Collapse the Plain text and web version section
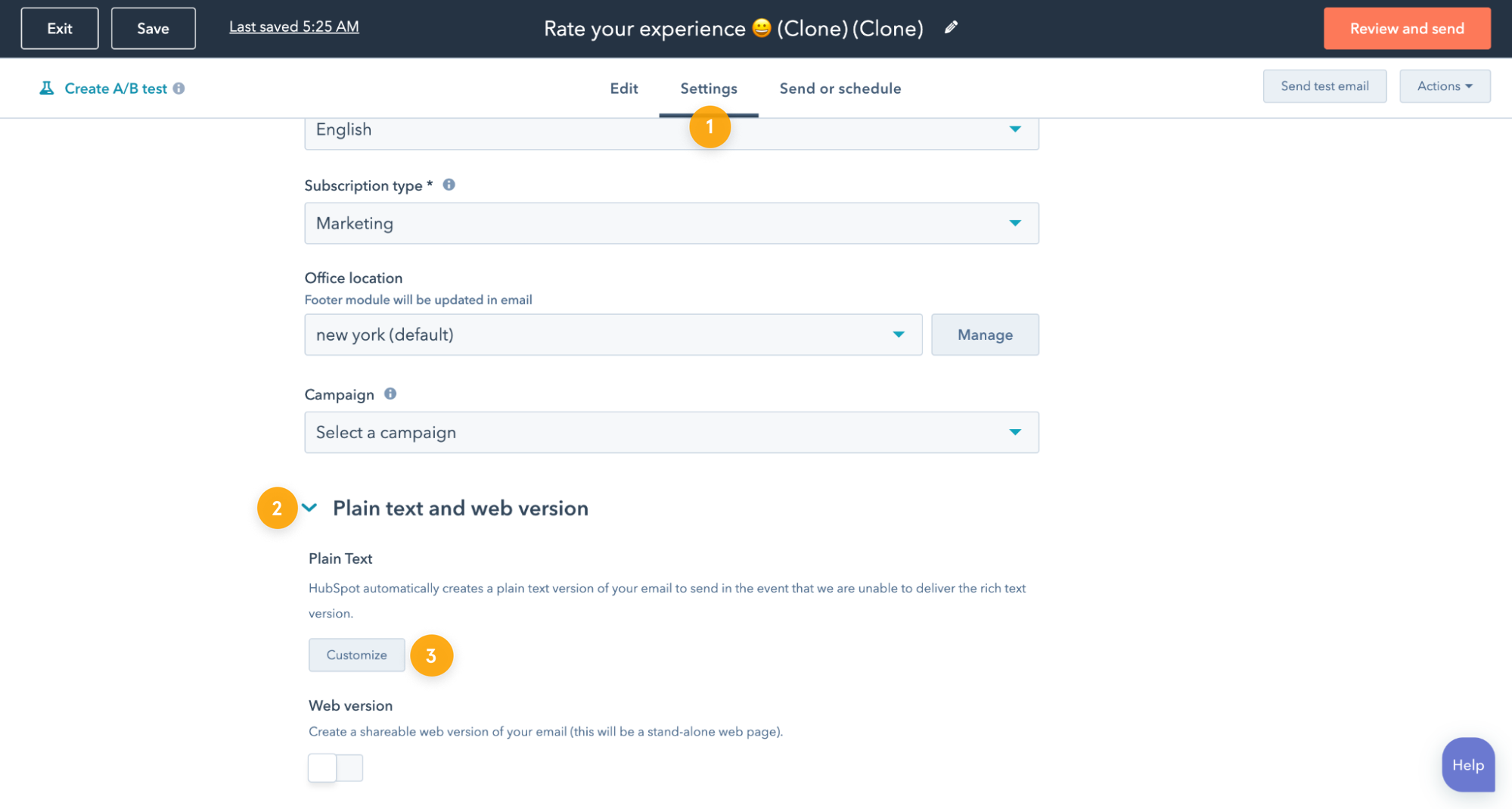This screenshot has height=809, width=1512. [x=309, y=508]
